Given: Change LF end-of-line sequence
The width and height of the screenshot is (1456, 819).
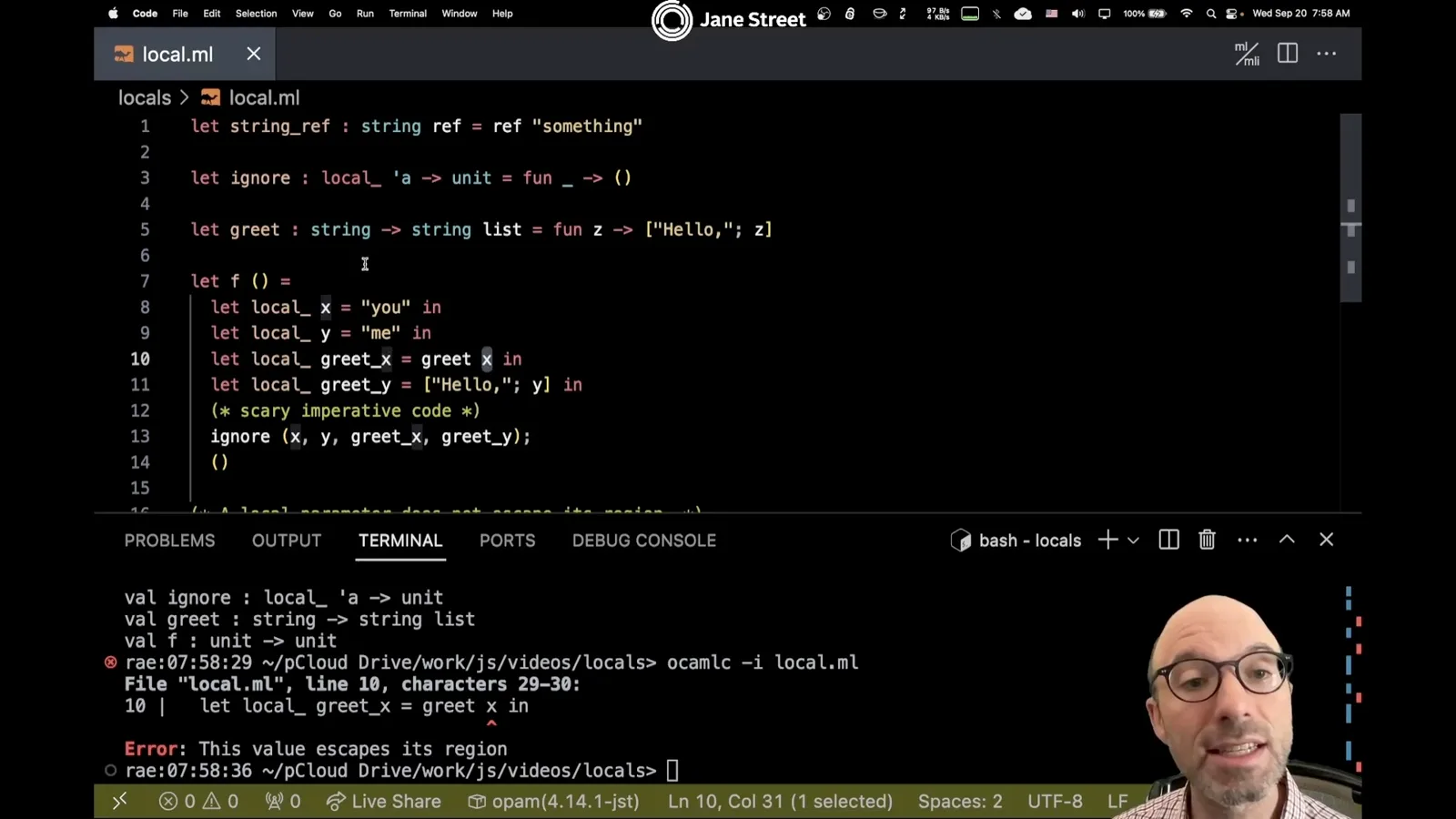Looking at the screenshot, I should coord(1117,801).
